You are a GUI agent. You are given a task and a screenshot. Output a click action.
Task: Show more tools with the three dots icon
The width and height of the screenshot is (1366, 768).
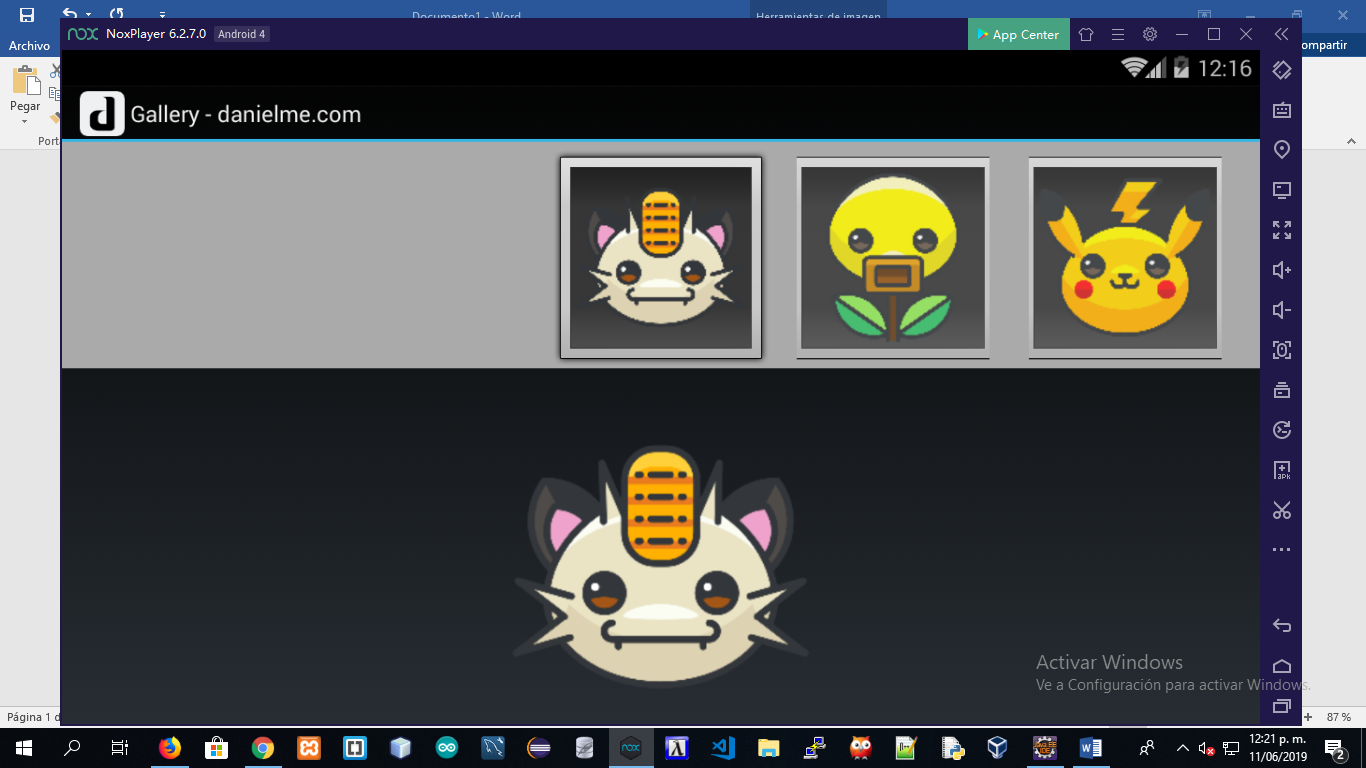(x=1282, y=550)
